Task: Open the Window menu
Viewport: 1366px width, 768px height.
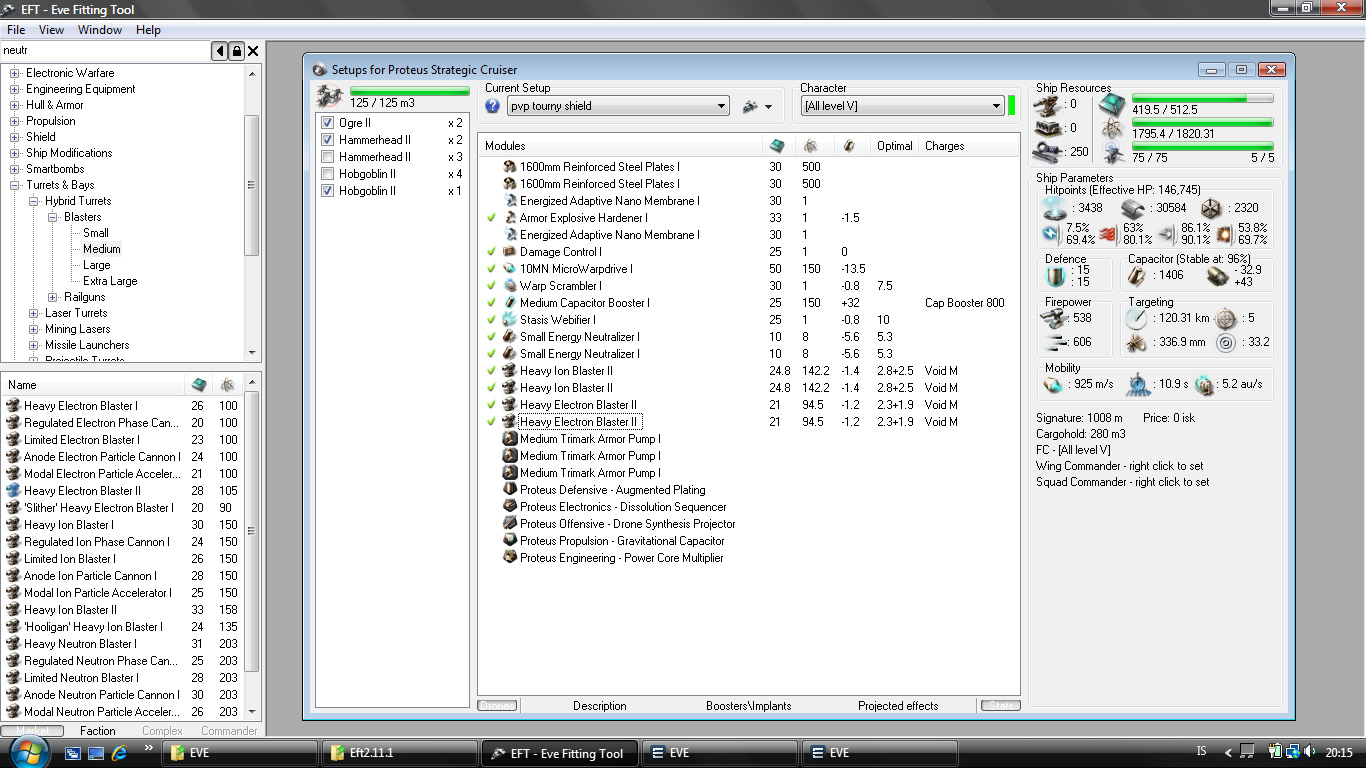Action: tap(100, 30)
